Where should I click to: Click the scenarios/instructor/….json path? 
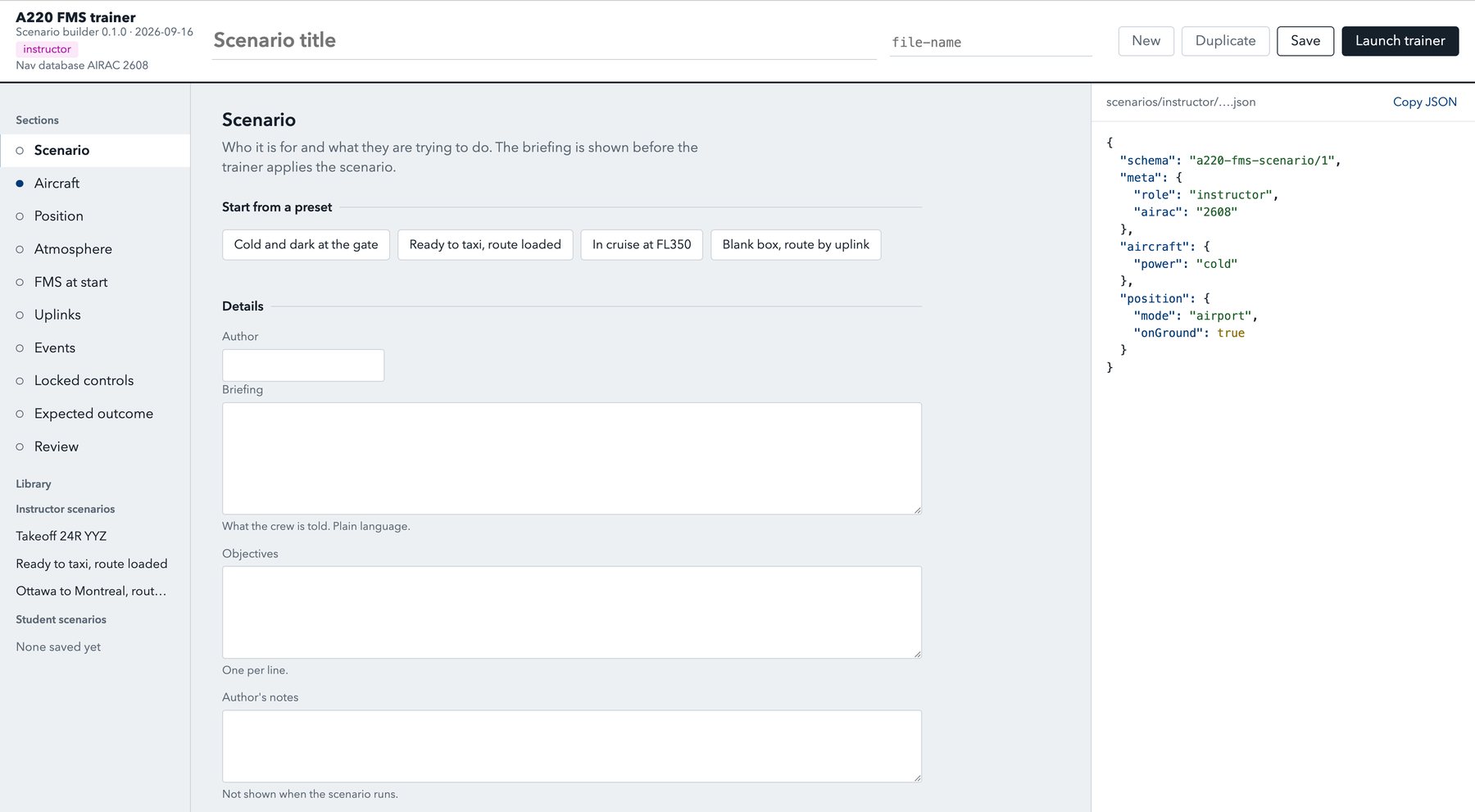[1181, 102]
